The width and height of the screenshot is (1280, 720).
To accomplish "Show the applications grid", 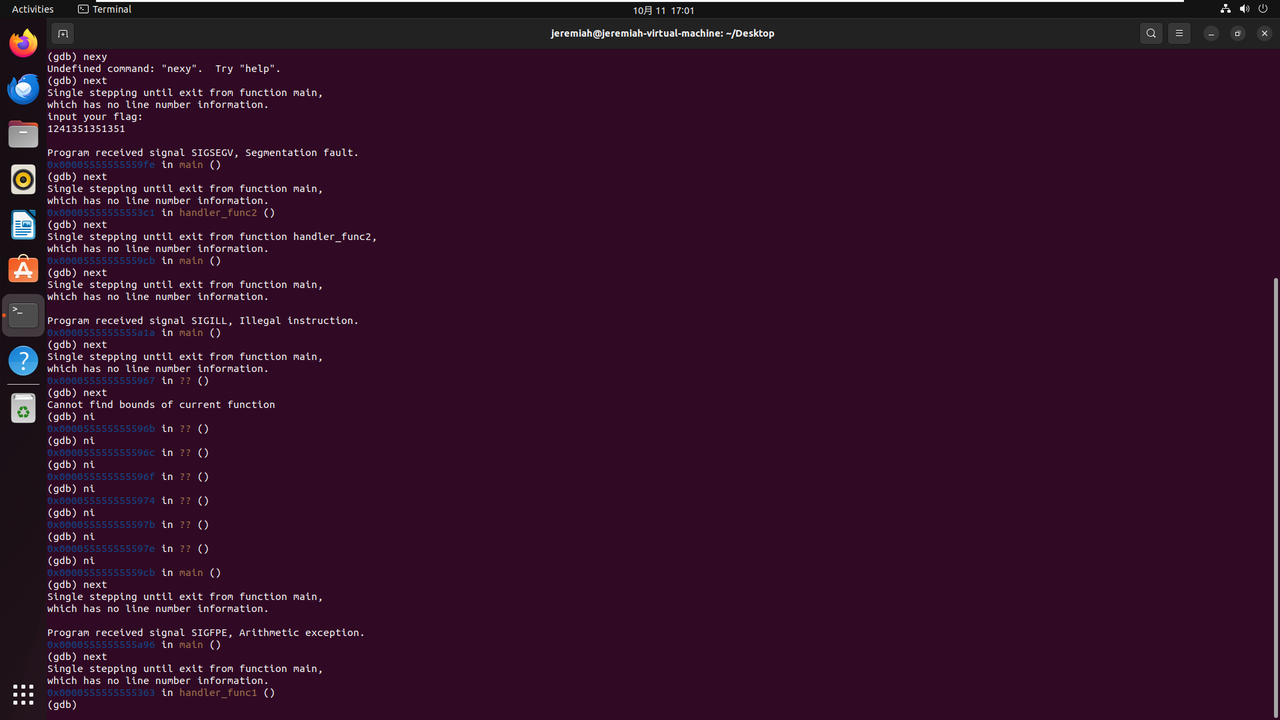I will tap(23, 693).
